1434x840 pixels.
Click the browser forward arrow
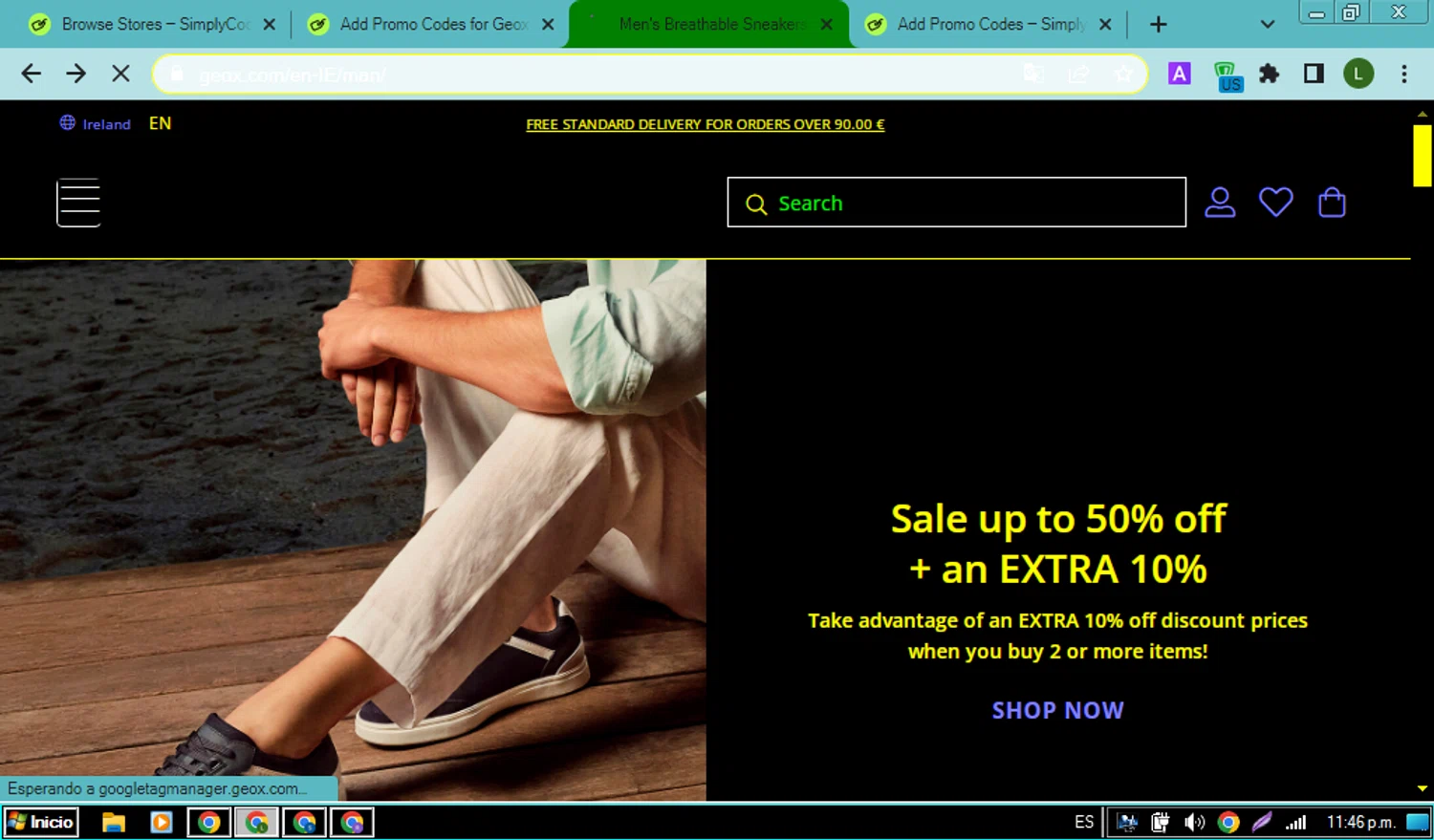pos(76,74)
